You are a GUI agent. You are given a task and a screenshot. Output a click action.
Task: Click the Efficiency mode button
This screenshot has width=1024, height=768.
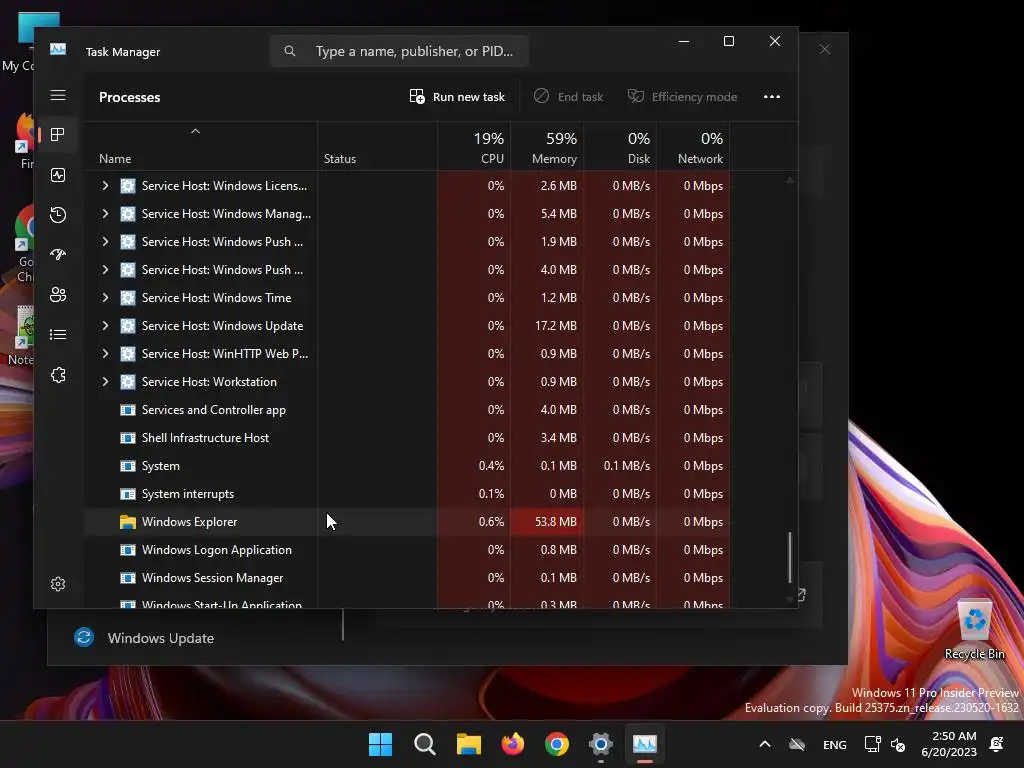(682, 97)
